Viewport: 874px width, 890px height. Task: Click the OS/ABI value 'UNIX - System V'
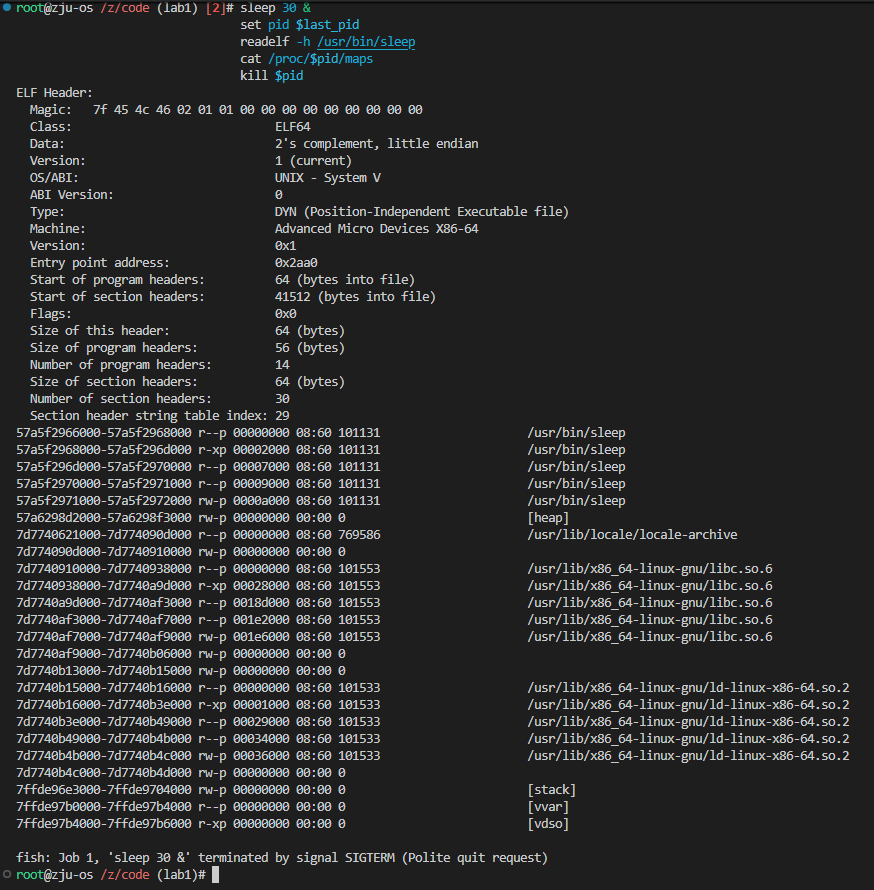tap(328, 178)
